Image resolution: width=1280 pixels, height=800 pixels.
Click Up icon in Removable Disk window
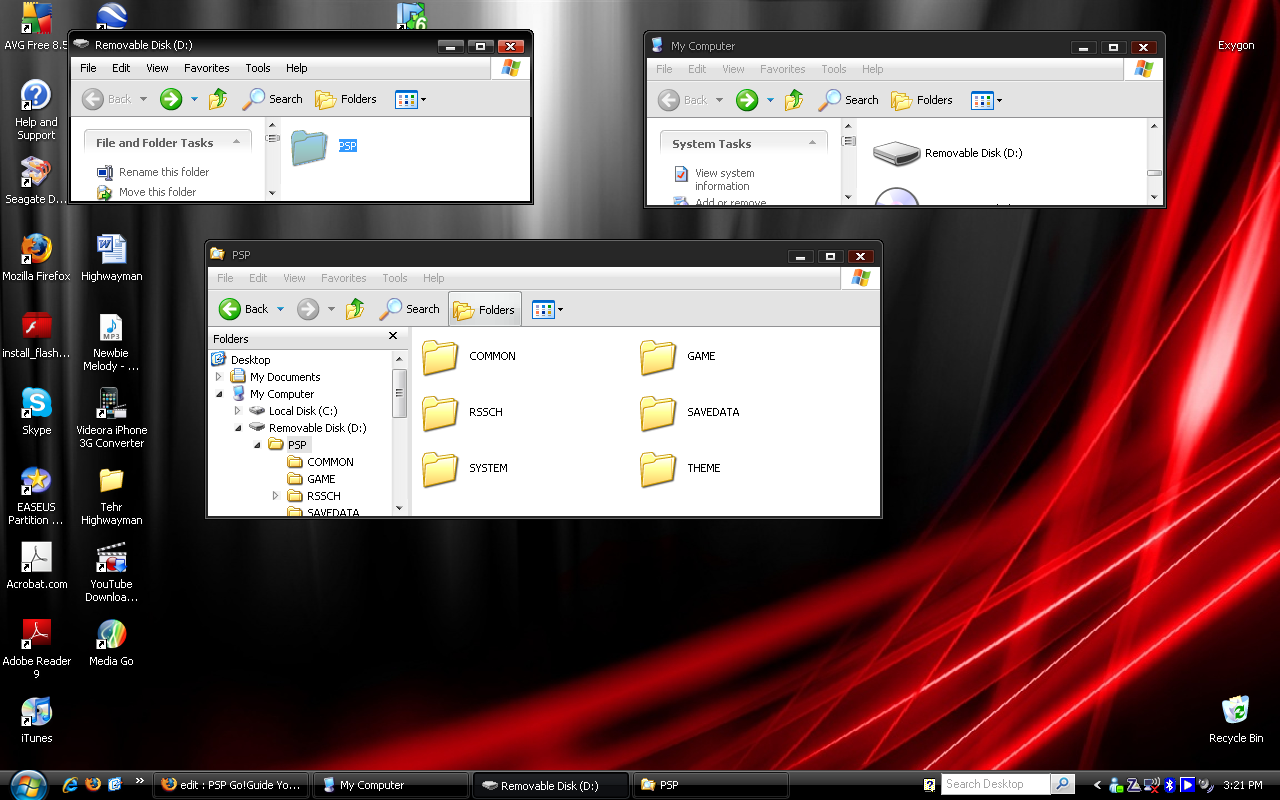pos(218,98)
